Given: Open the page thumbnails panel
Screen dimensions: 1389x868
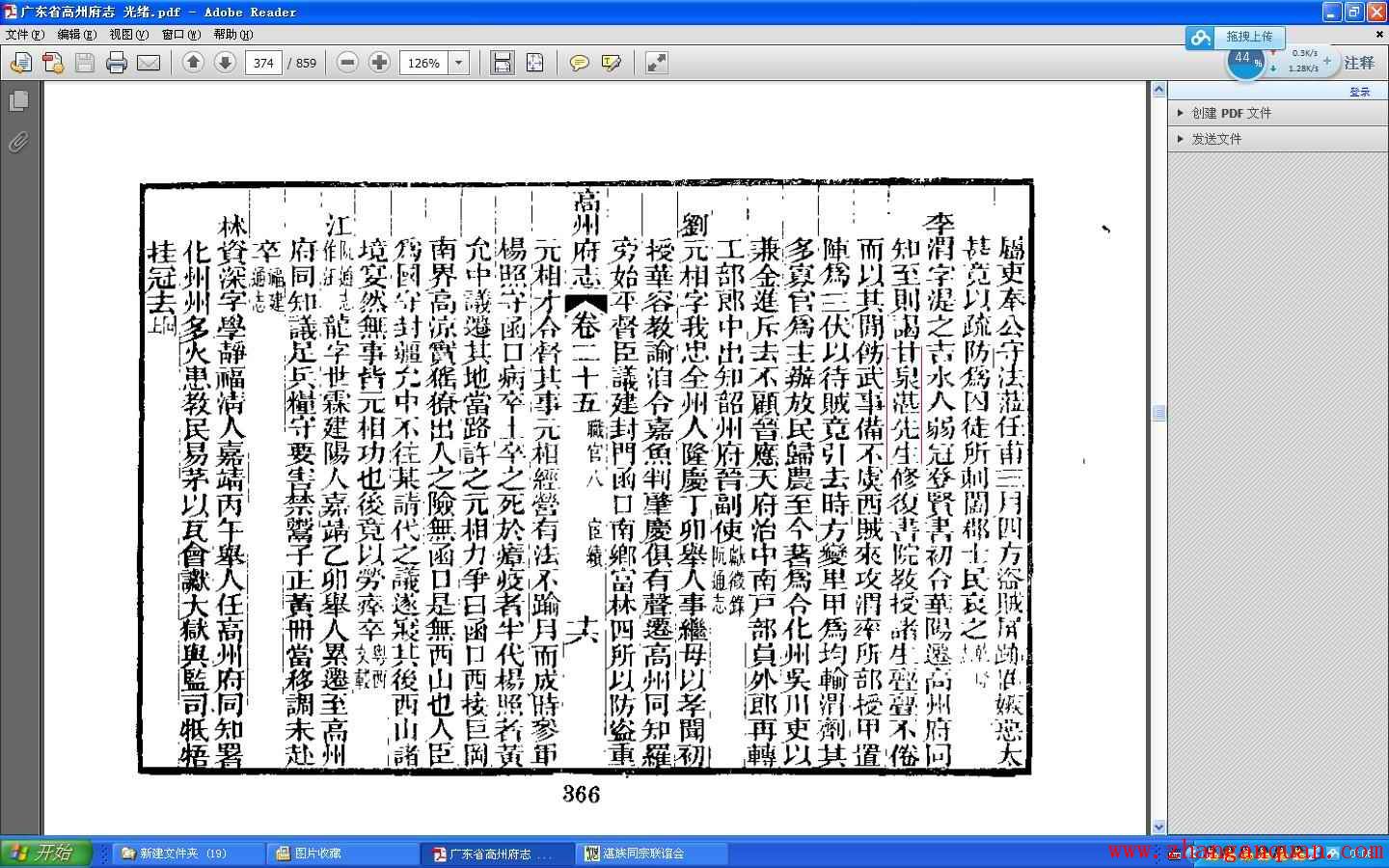Looking at the screenshot, I should pos(18,101).
